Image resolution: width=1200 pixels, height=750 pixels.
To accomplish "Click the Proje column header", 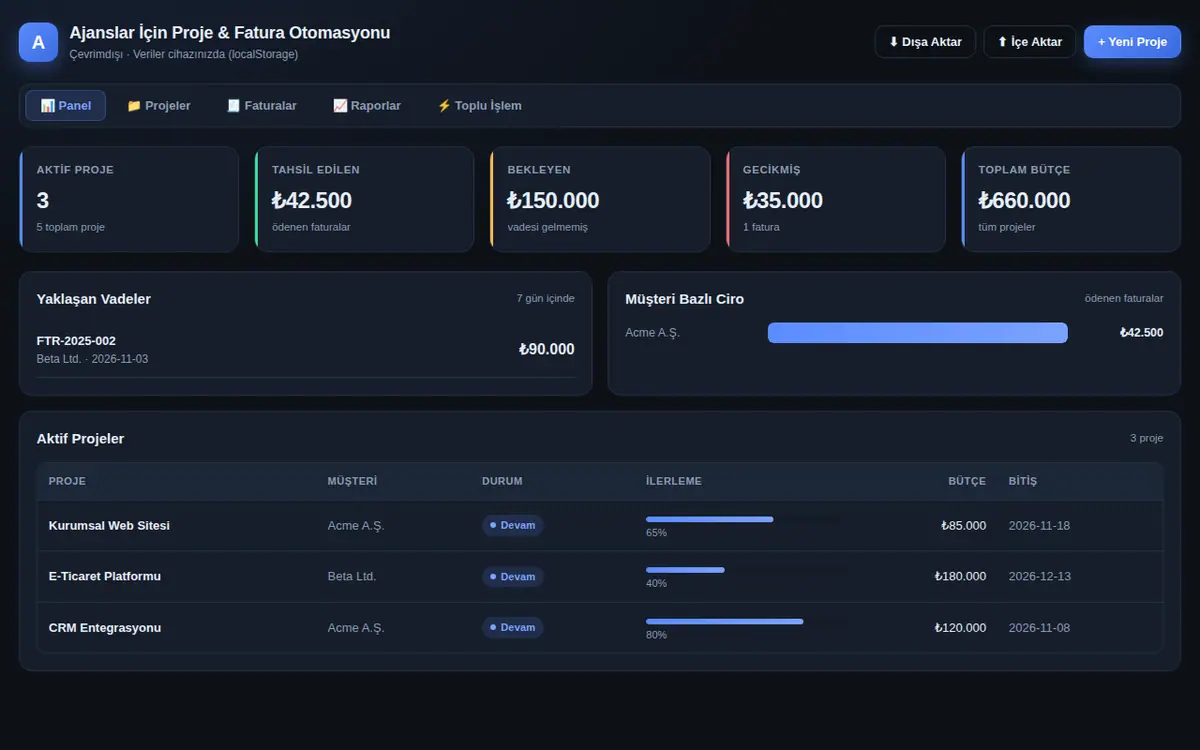I will pyautogui.click(x=67, y=481).
